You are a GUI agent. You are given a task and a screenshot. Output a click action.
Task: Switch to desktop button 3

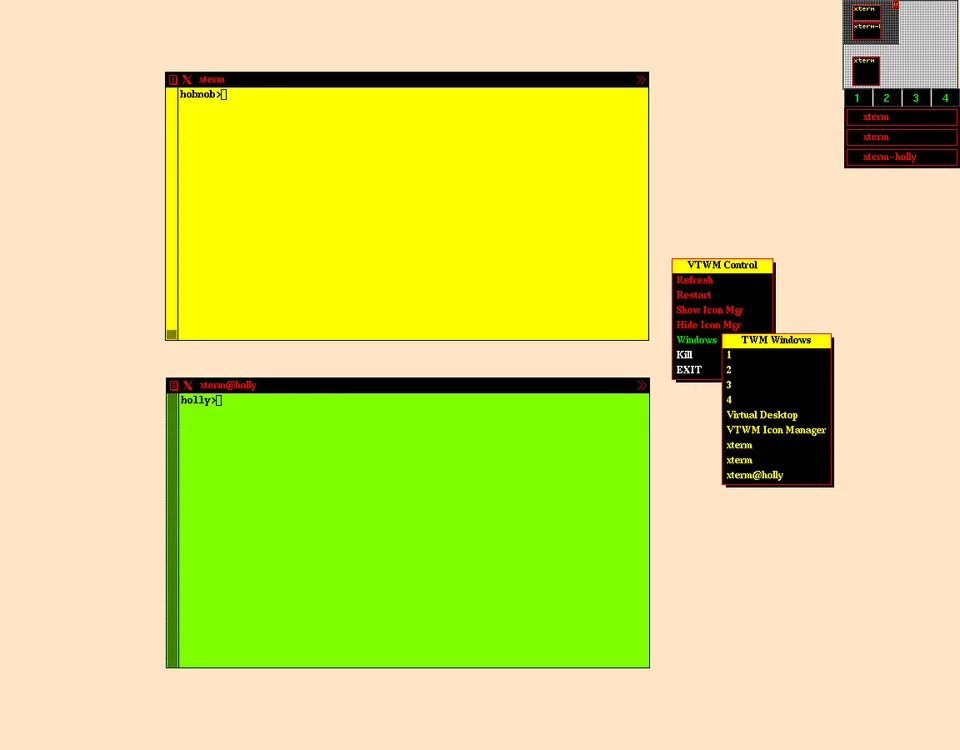click(x=916, y=98)
